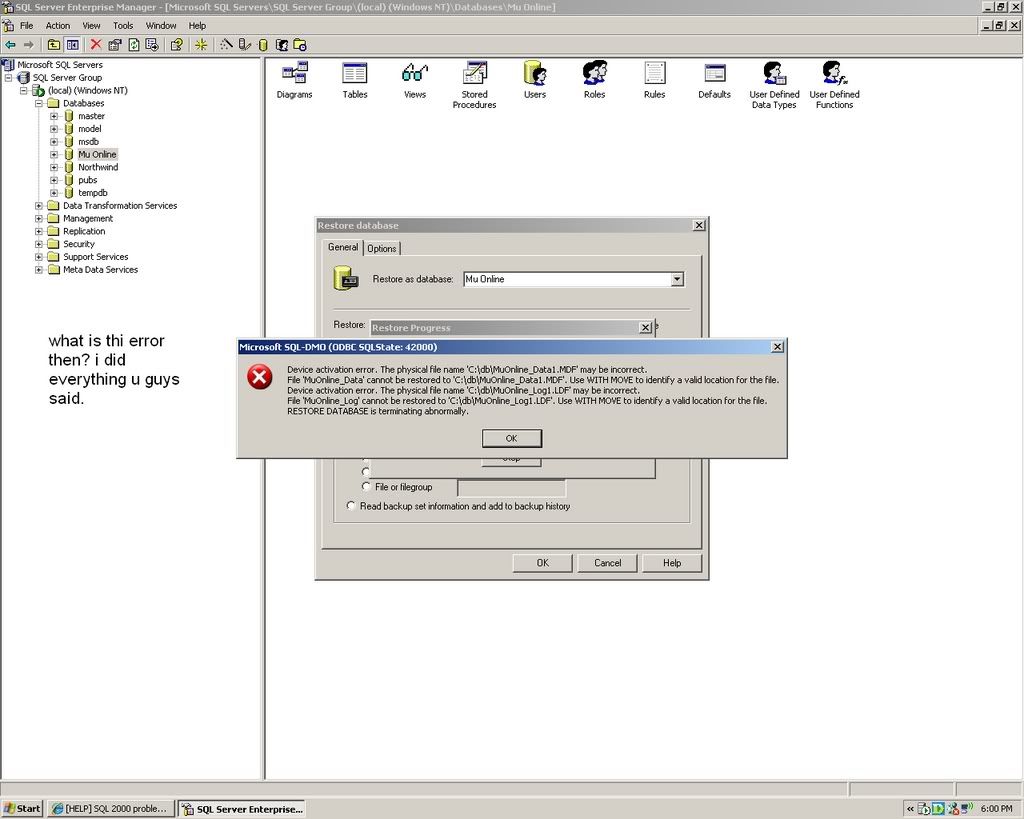Open the Diagrams icon in the database pane
Viewport: 1024px width, 819px height.
(294, 74)
